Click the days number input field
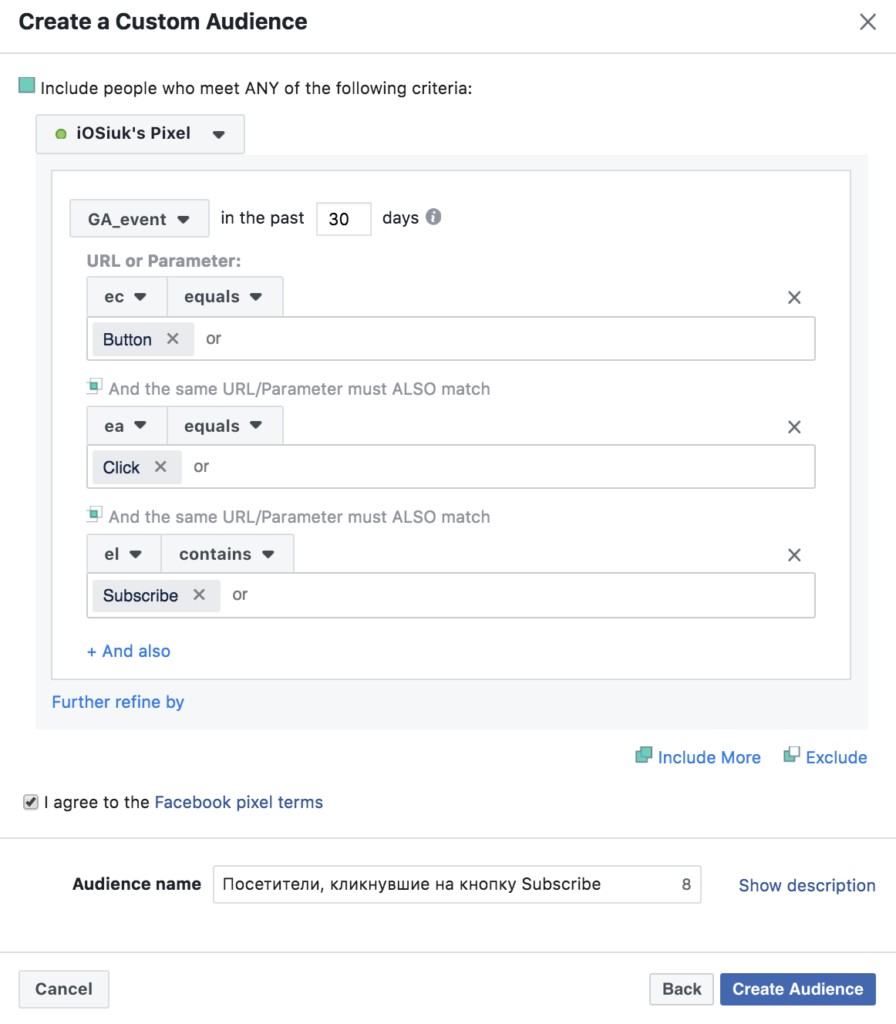The width and height of the screenshot is (896, 1024). pos(343,219)
